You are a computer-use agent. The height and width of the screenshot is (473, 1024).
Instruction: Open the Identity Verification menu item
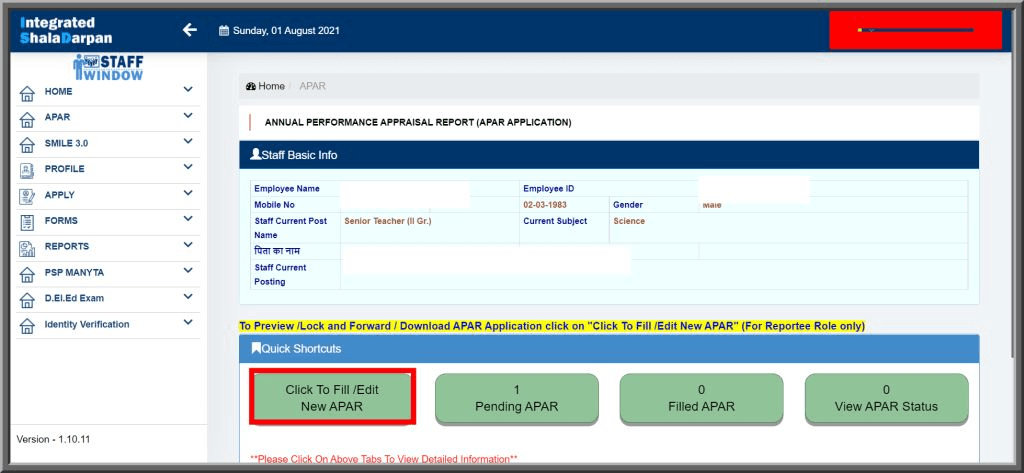click(x=86, y=324)
